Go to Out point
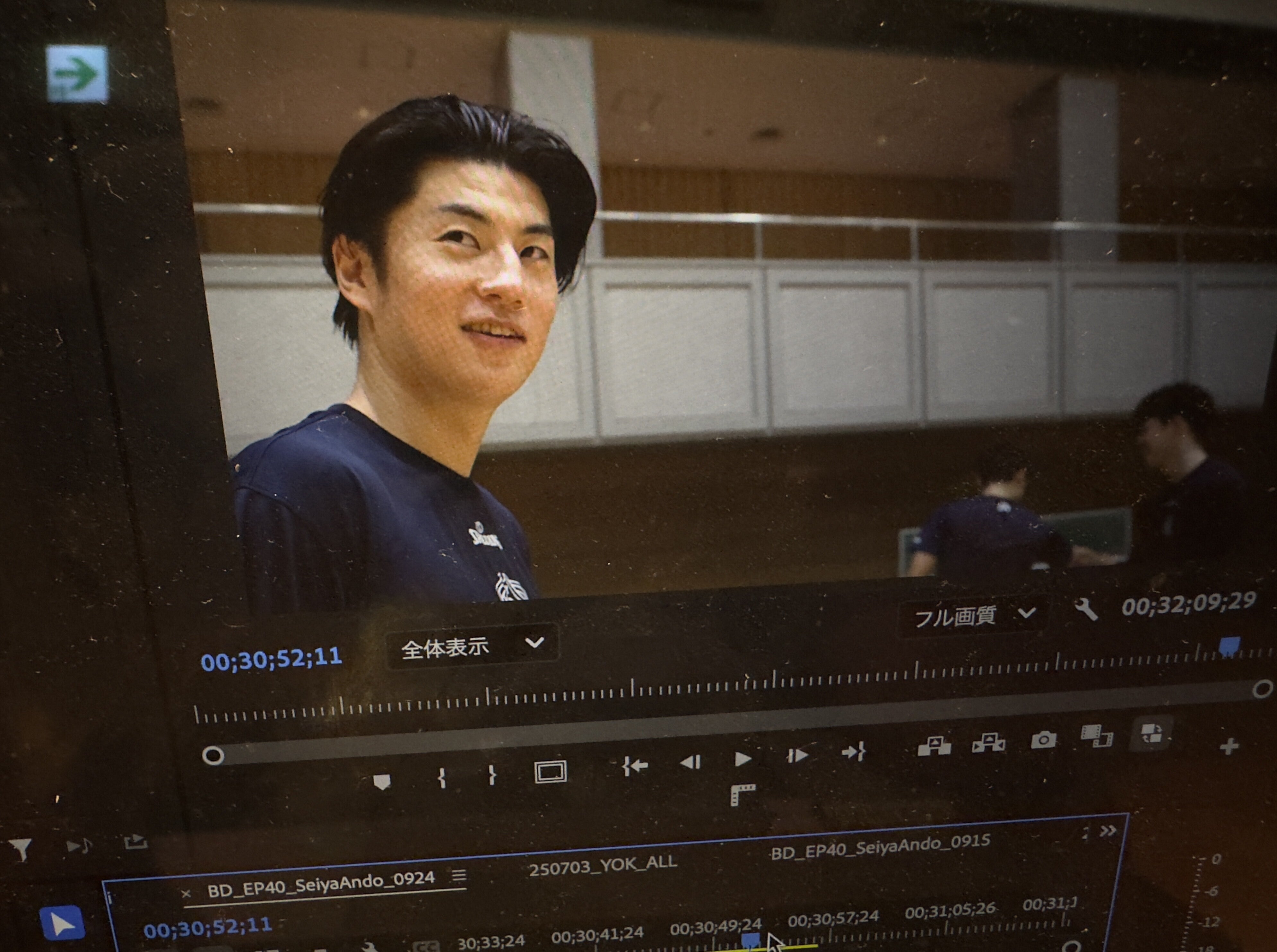 [853, 752]
